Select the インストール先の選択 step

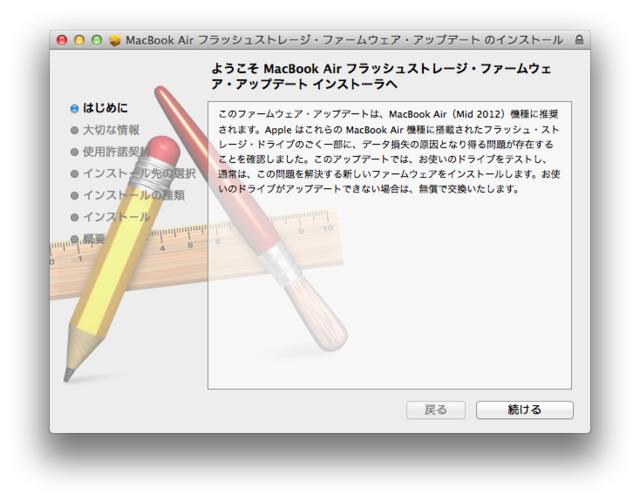pos(139,173)
